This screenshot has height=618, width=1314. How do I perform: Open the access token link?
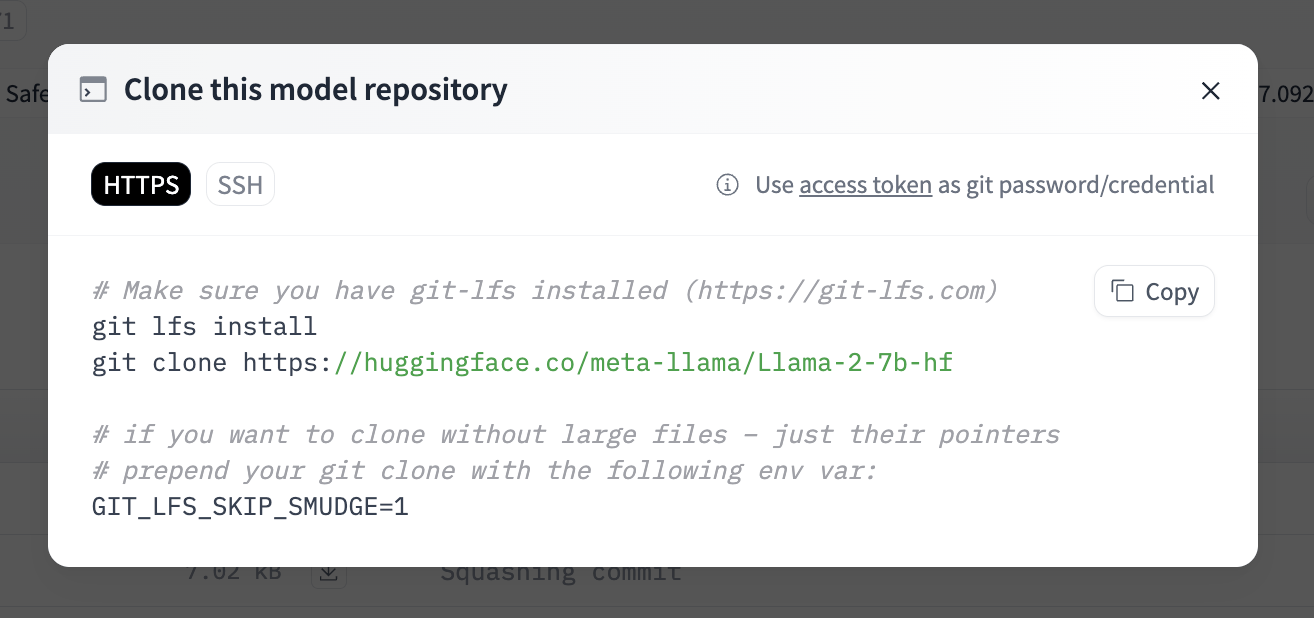(866, 185)
